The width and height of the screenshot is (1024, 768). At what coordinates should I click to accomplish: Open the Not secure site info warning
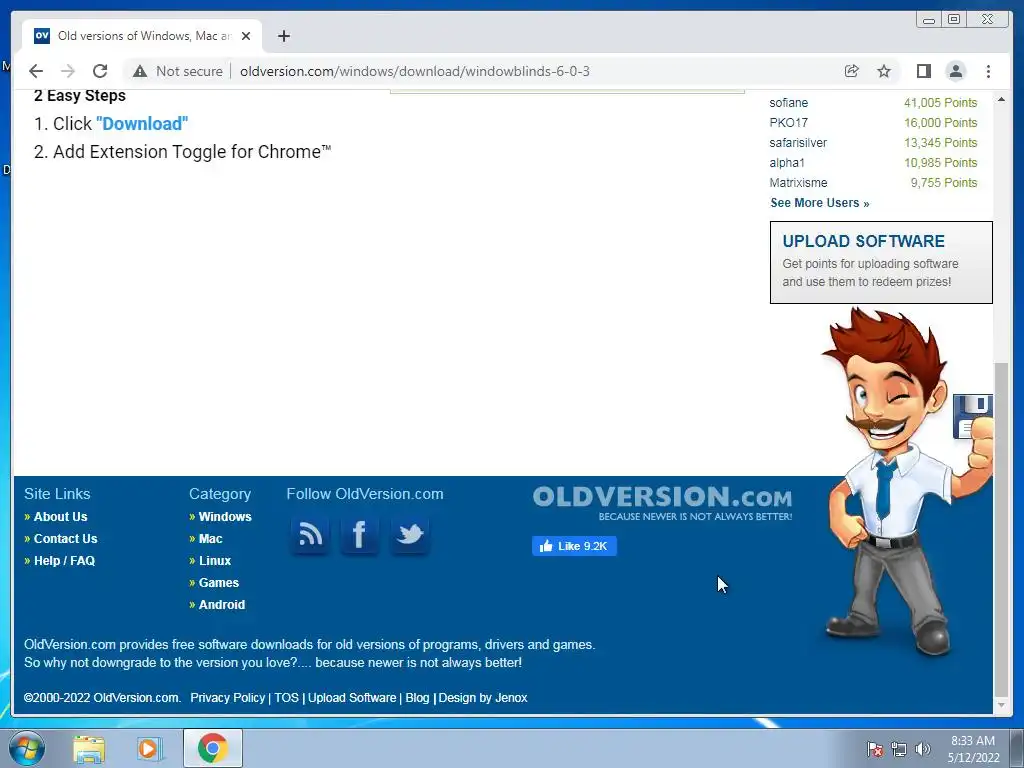click(x=178, y=71)
